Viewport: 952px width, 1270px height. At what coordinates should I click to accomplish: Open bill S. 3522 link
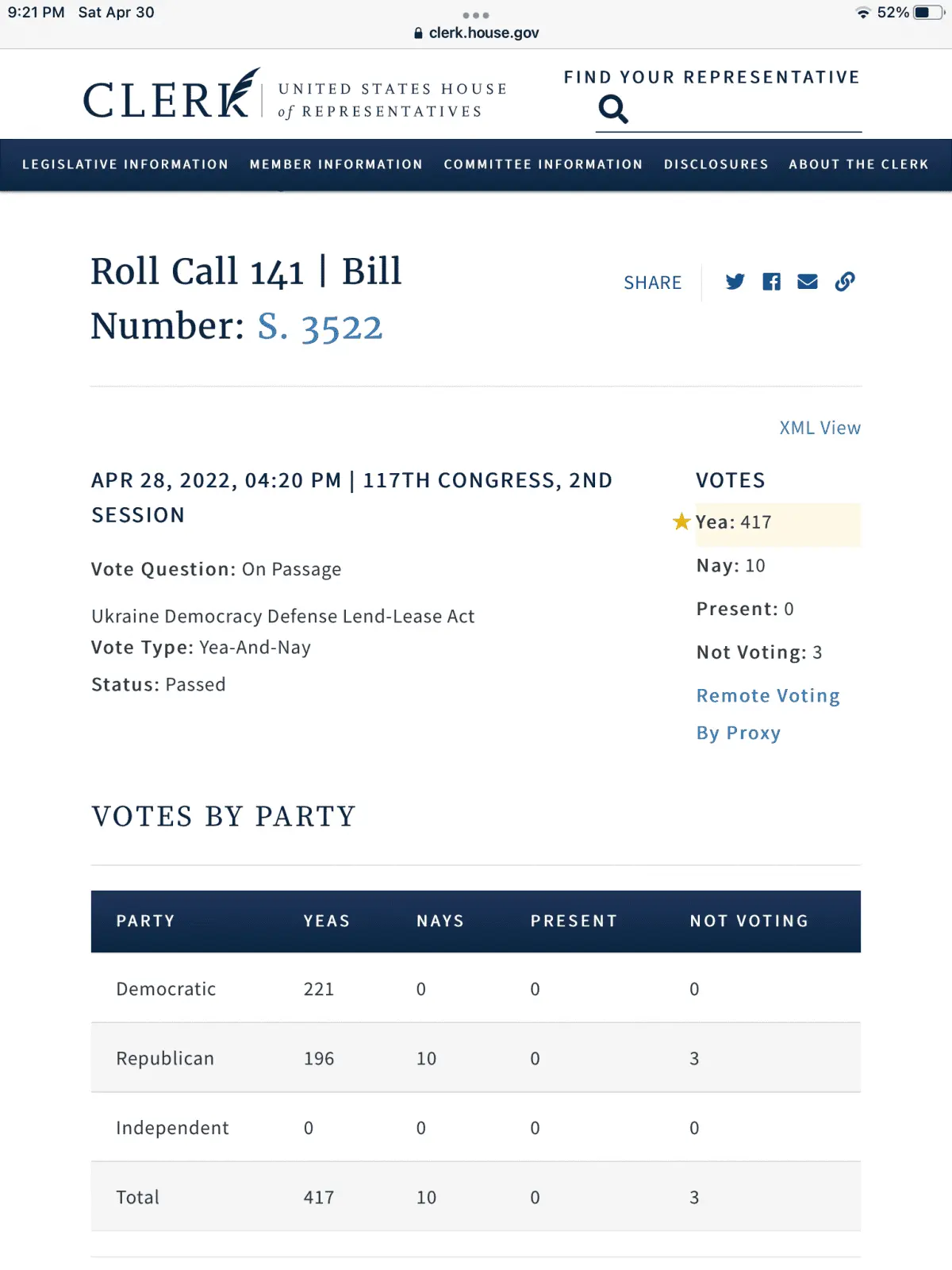pos(320,327)
